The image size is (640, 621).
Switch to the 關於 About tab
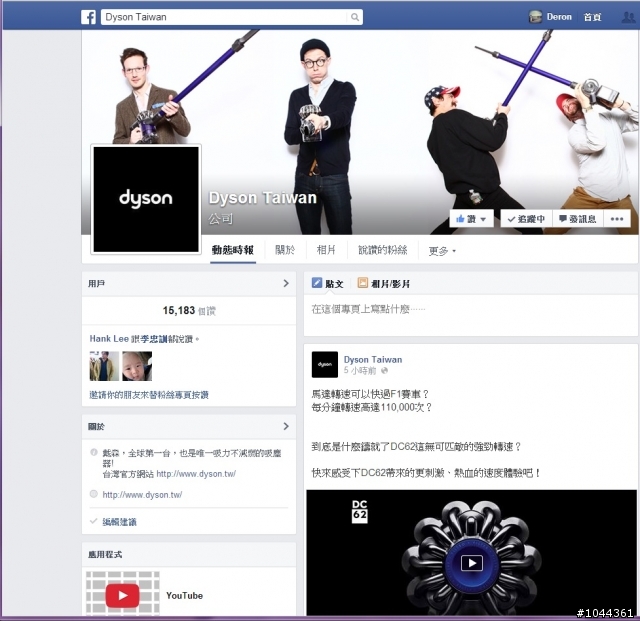(285, 250)
